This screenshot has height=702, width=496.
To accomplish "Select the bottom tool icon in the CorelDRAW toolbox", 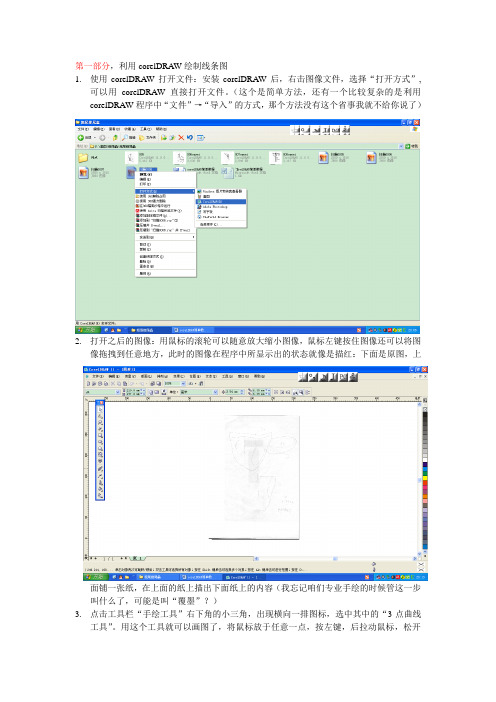I will tap(100, 495).
